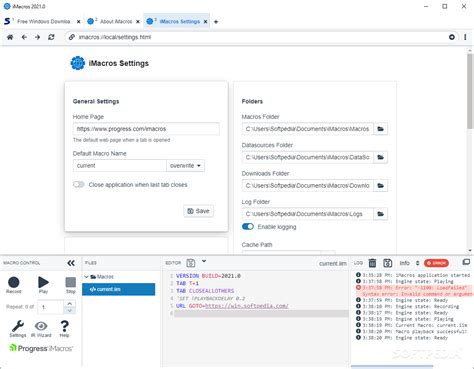Viewport: 474px width, 369px height.
Task: Close the About iMacros tab
Action: coord(138,22)
